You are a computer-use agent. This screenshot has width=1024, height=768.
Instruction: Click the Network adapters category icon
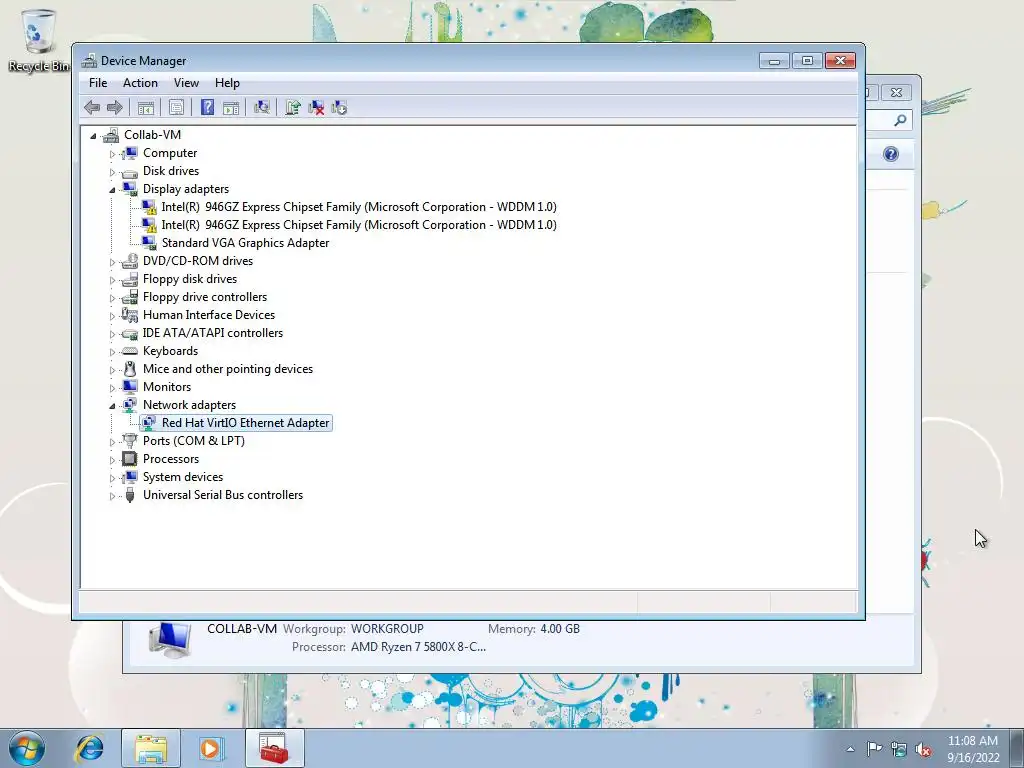[130, 405]
